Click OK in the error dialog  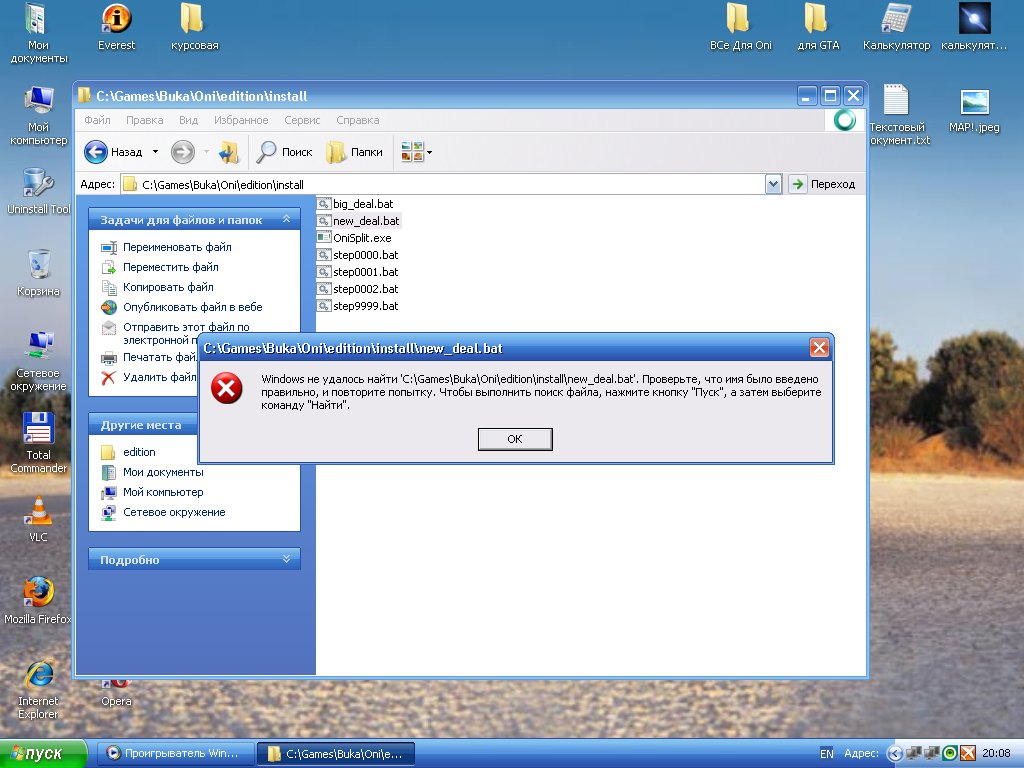[514, 439]
